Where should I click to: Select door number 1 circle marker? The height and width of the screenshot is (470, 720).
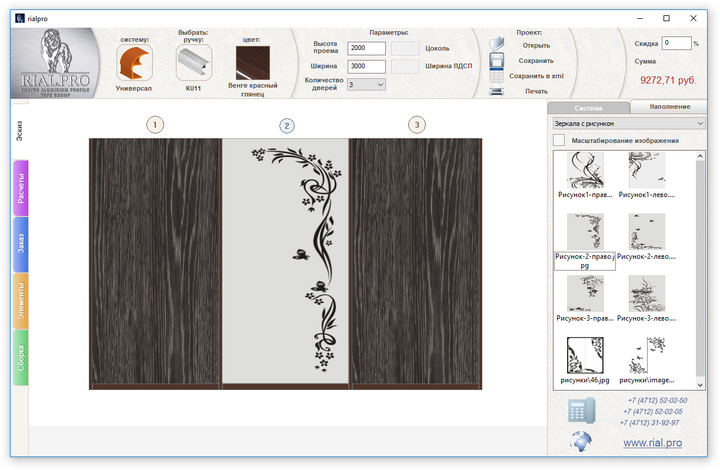[x=156, y=125]
